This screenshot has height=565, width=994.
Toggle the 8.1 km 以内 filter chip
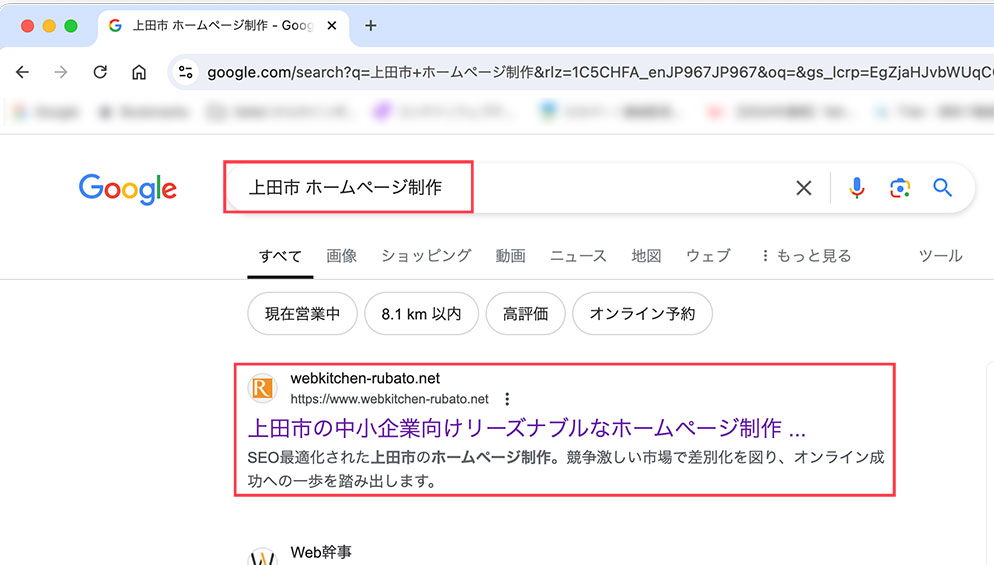point(422,314)
